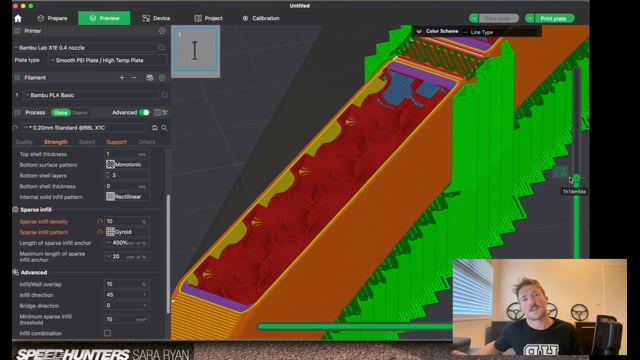Click the undo icon beside the process preset
This screenshot has width=640, height=360.
16,128
